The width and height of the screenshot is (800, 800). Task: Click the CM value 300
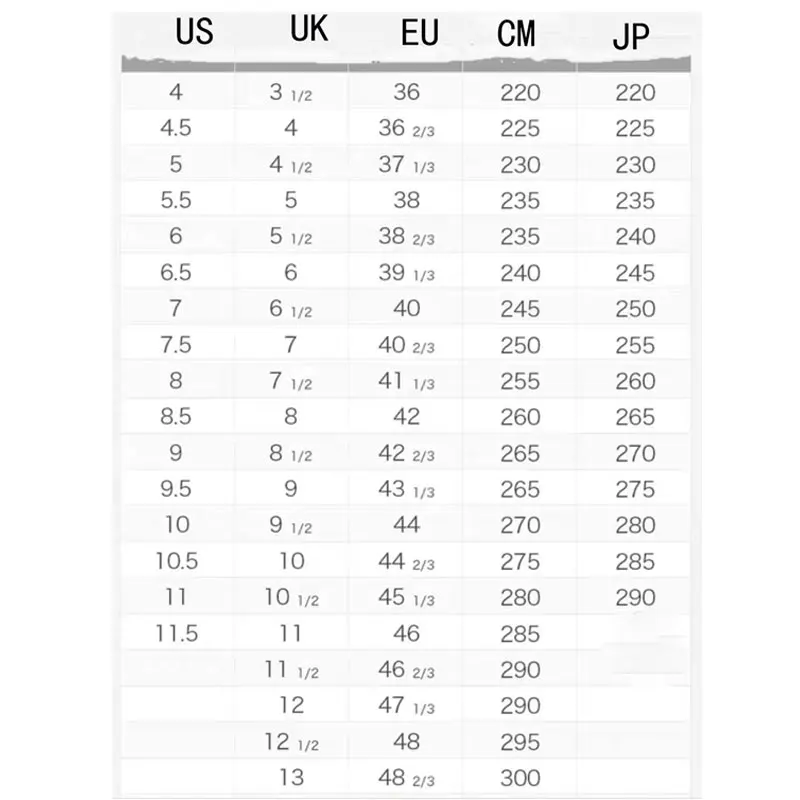click(520, 778)
